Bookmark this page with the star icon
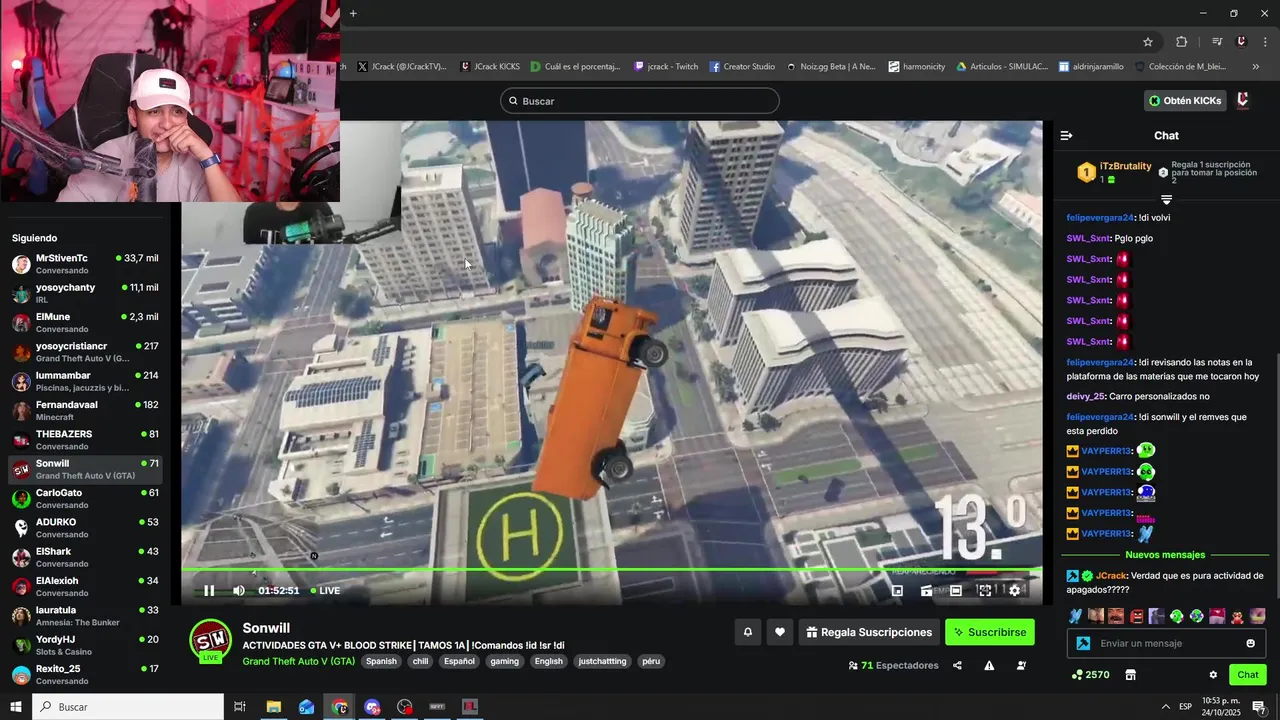This screenshot has width=1280, height=720. 1148,42
